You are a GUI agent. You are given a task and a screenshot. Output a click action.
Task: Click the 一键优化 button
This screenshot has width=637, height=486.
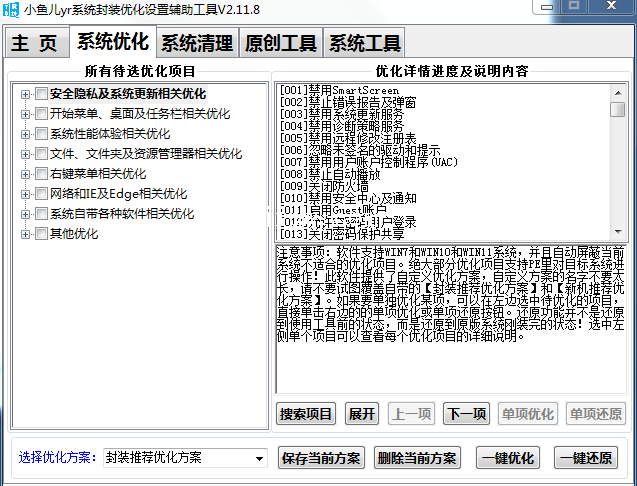pos(508,458)
